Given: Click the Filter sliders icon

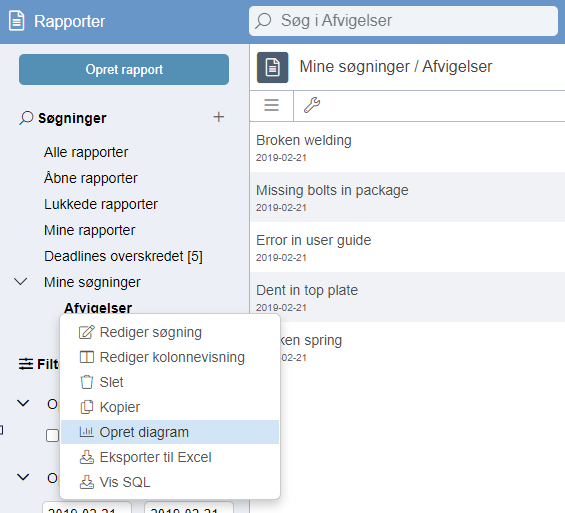Looking at the screenshot, I should point(26,364).
